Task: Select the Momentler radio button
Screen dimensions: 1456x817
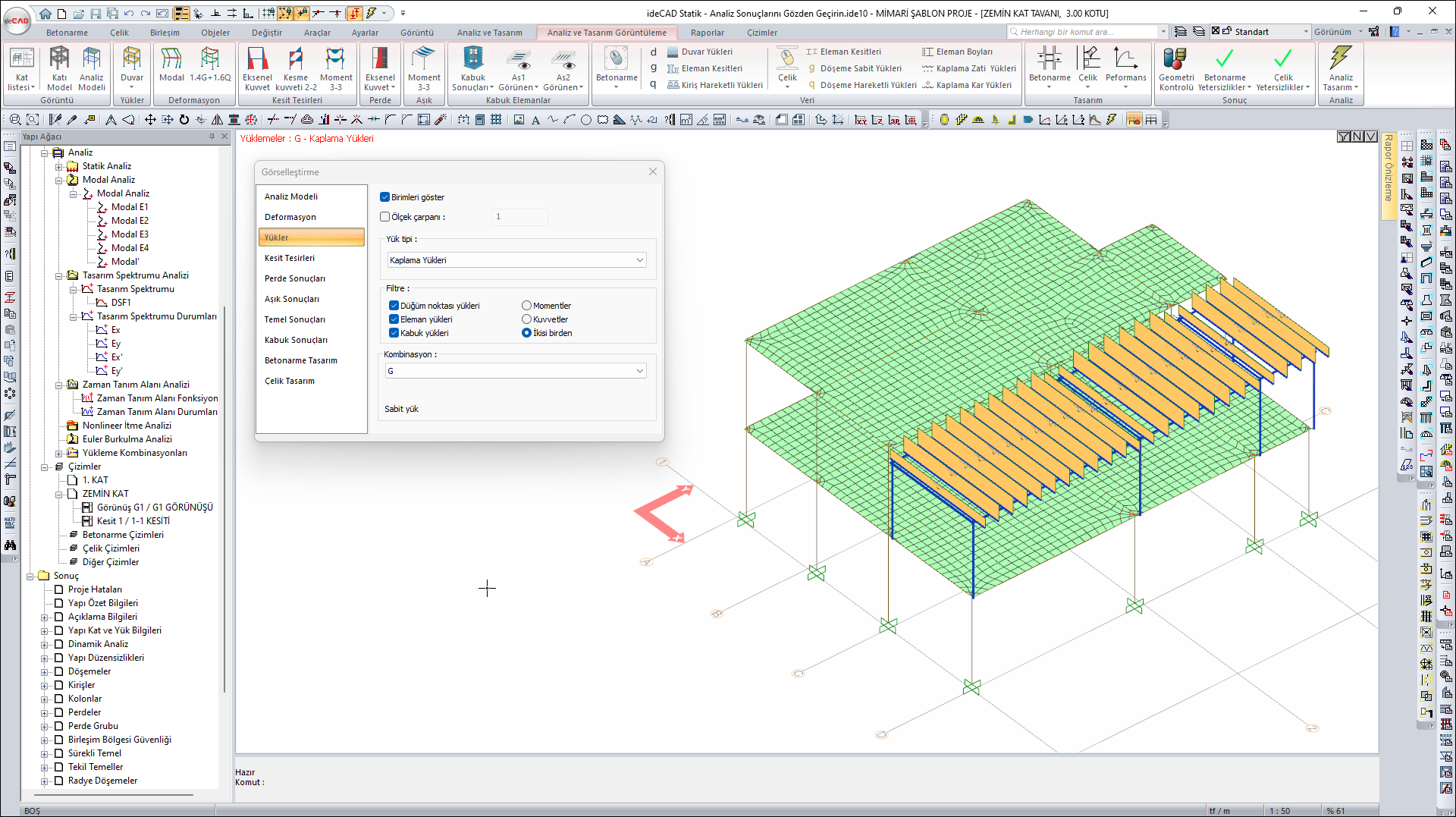Action: (526, 306)
